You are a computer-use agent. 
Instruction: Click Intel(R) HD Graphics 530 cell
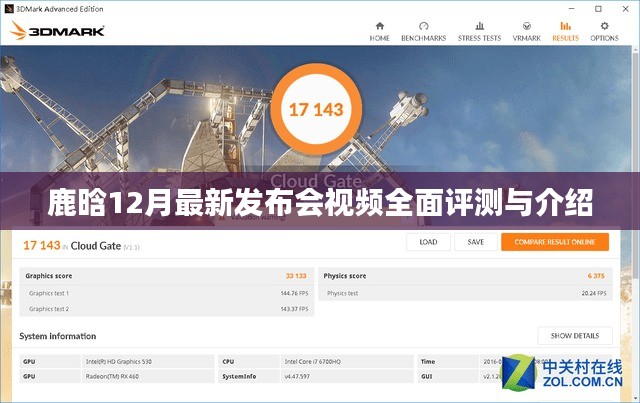point(148,361)
